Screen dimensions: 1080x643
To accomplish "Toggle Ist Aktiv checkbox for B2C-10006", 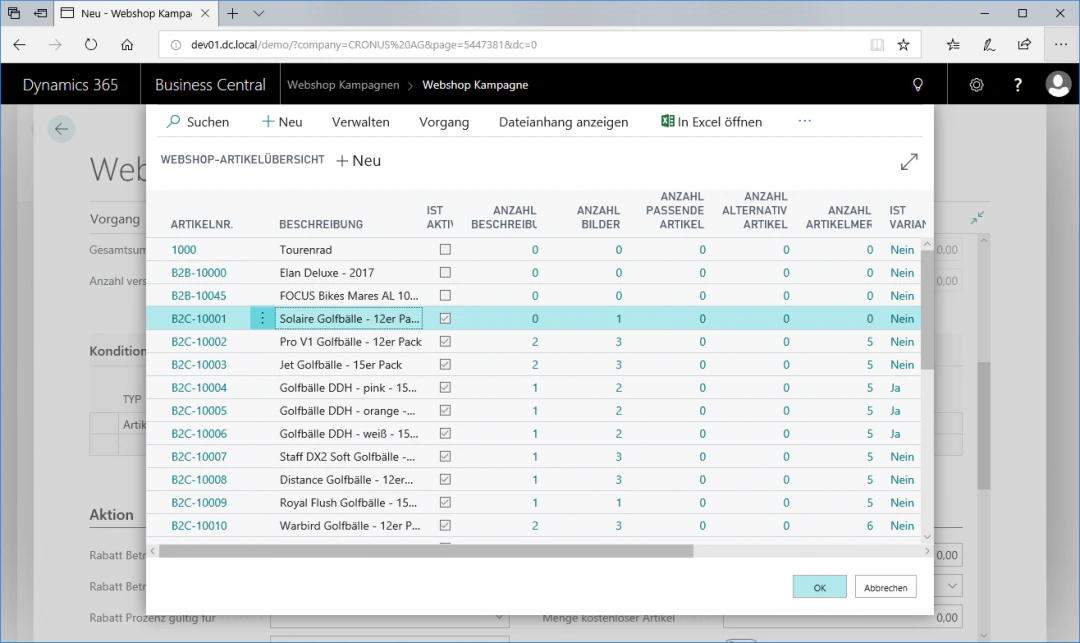I will [x=445, y=433].
